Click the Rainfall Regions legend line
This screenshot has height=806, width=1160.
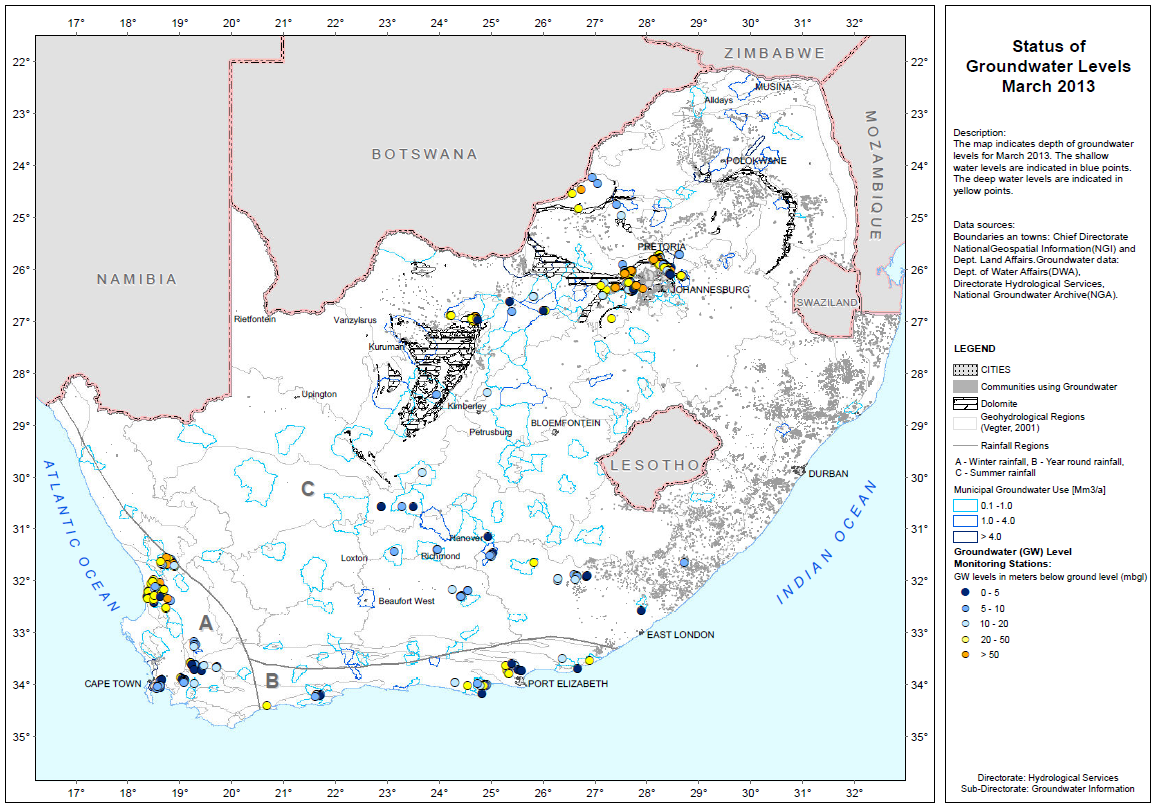pyautogui.click(x=966, y=446)
